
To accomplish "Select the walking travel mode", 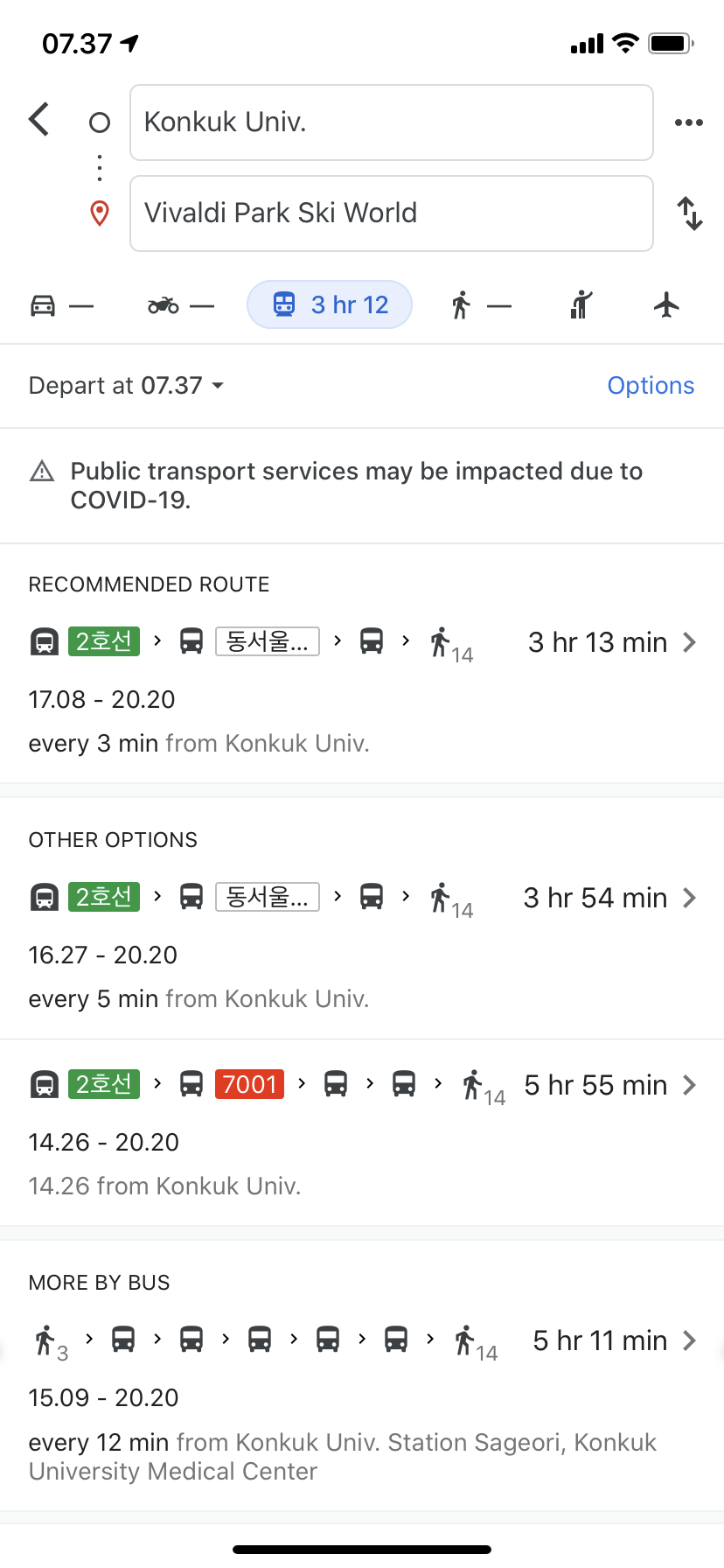I will (x=481, y=305).
